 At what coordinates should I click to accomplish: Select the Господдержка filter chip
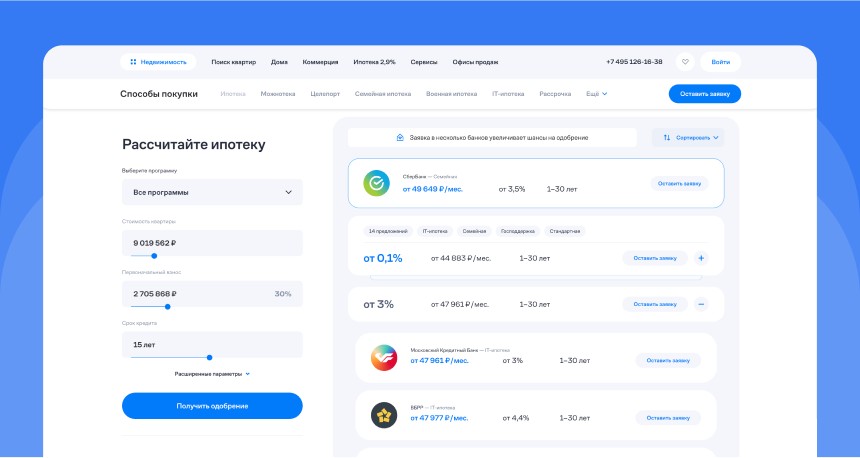pos(518,231)
